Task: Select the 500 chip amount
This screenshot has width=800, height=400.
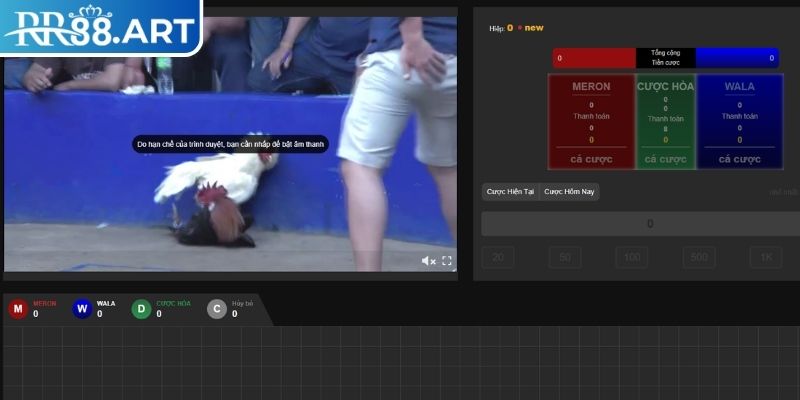Action: click(x=699, y=258)
